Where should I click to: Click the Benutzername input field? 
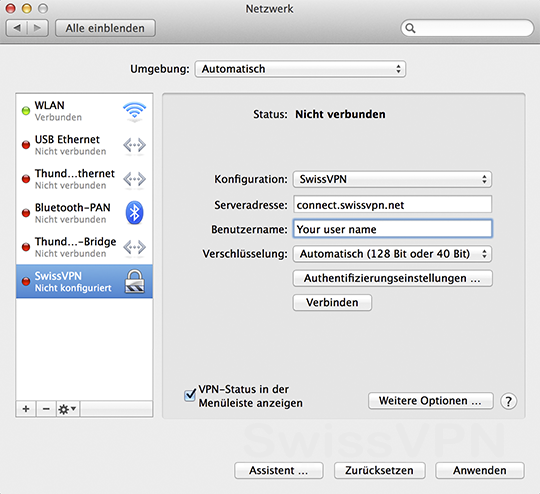pyautogui.click(x=393, y=229)
